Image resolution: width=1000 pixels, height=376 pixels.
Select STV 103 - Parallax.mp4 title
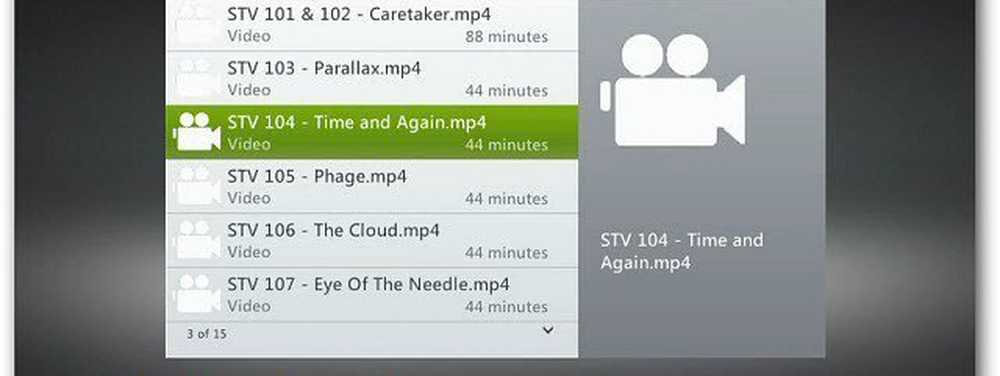[x=324, y=68]
